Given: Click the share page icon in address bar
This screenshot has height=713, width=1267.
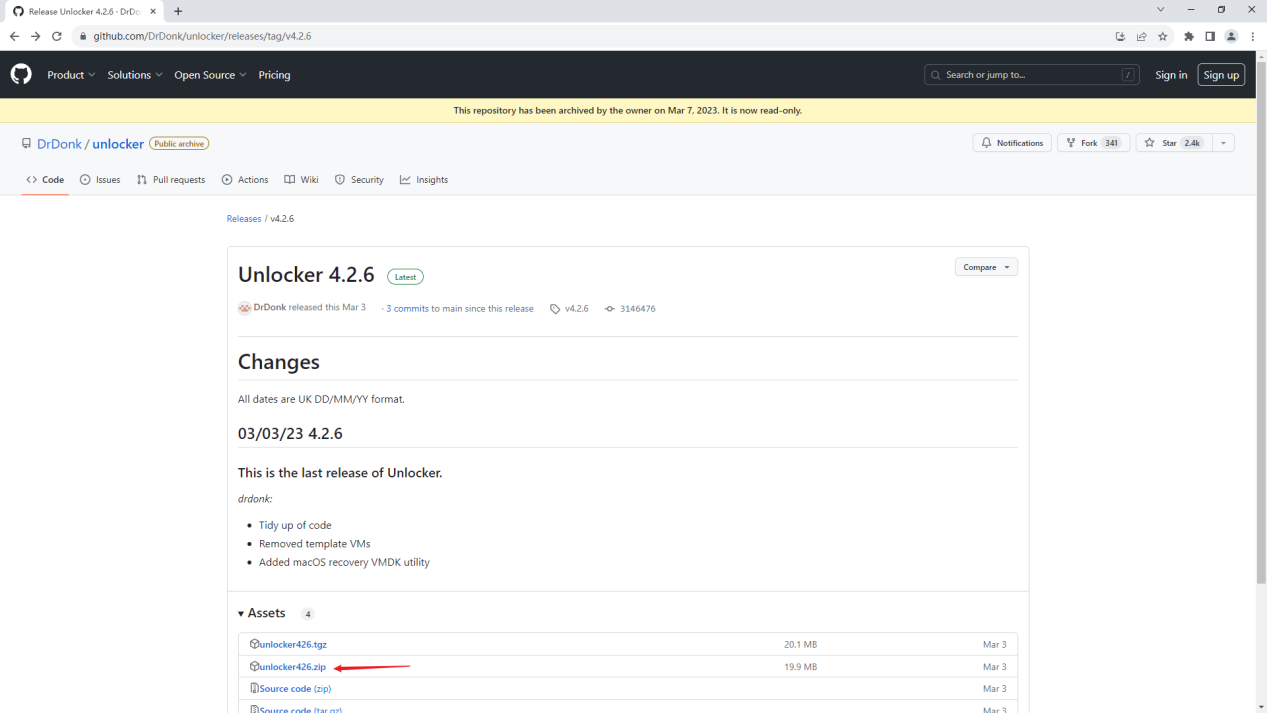Looking at the screenshot, I should click(1141, 36).
